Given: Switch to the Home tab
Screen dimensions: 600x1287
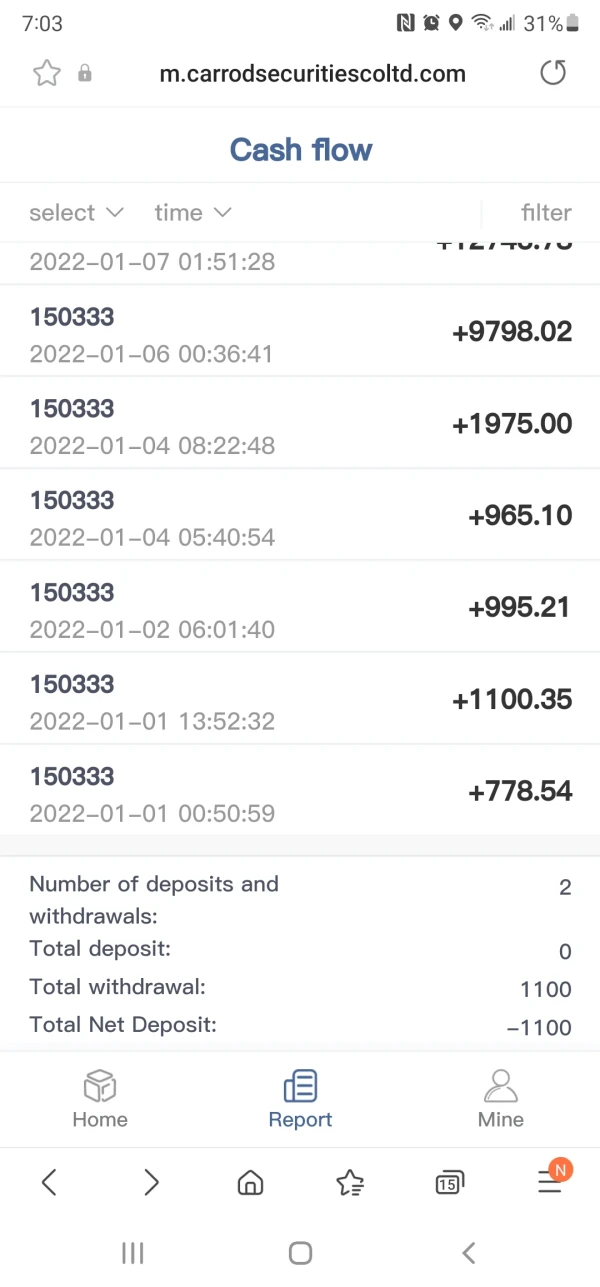Looking at the screenshot, I should (100, 1099).
